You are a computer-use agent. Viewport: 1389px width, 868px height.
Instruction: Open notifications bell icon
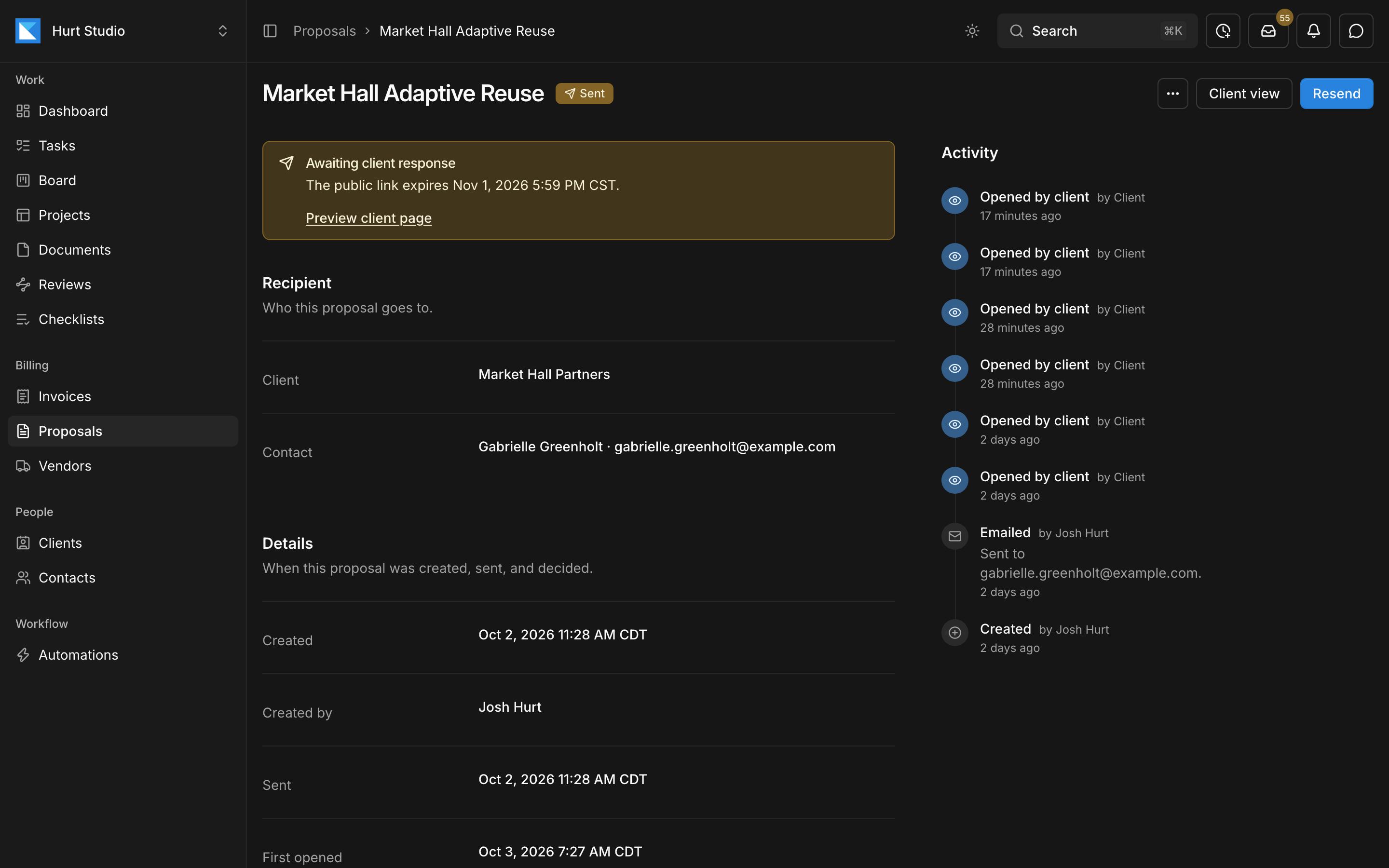click(x=1313, y=31)
